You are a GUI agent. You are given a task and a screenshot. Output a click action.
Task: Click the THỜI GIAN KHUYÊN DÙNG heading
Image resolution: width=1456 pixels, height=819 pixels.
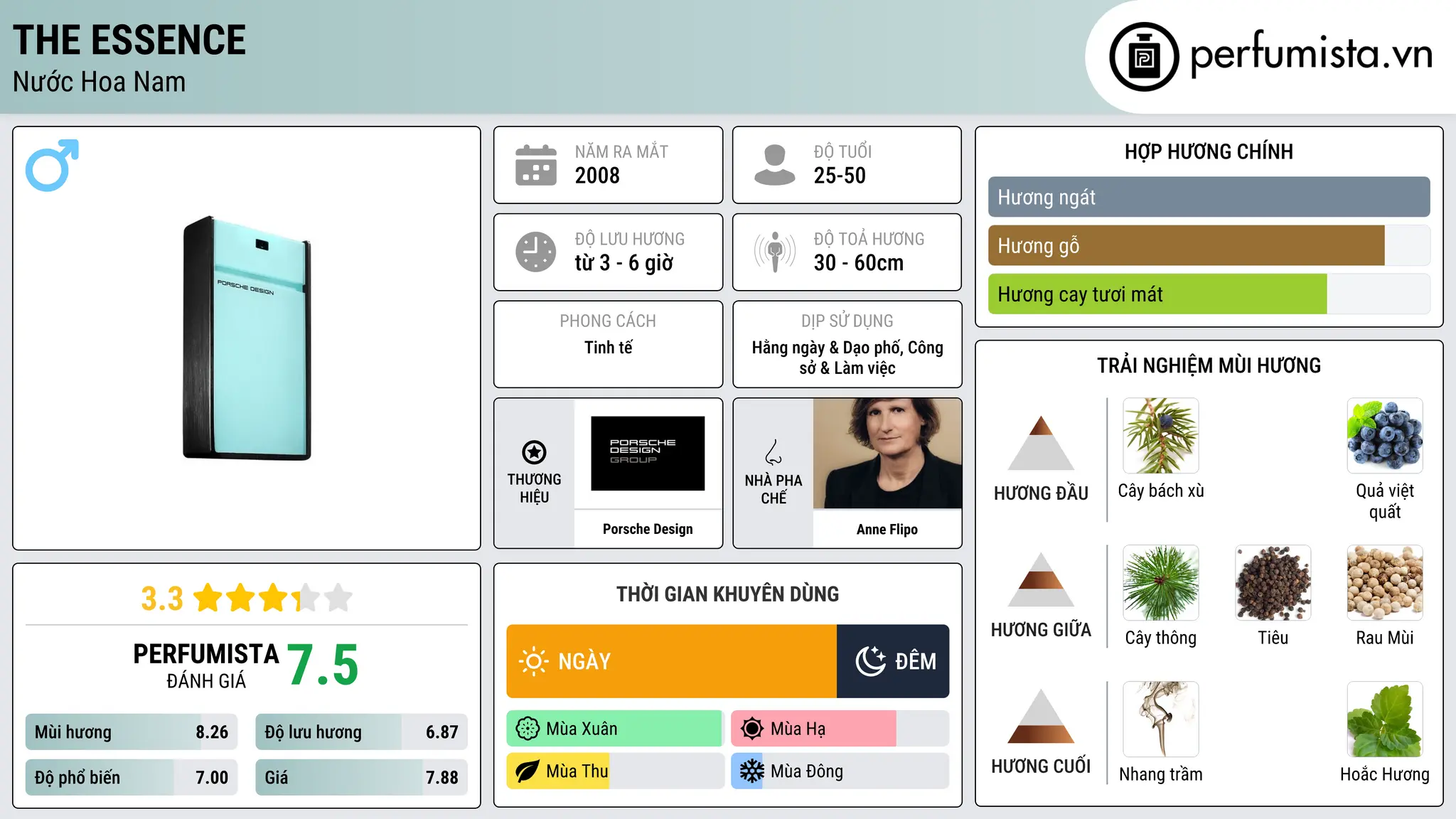pyautogui.click(x=727, y=594)
